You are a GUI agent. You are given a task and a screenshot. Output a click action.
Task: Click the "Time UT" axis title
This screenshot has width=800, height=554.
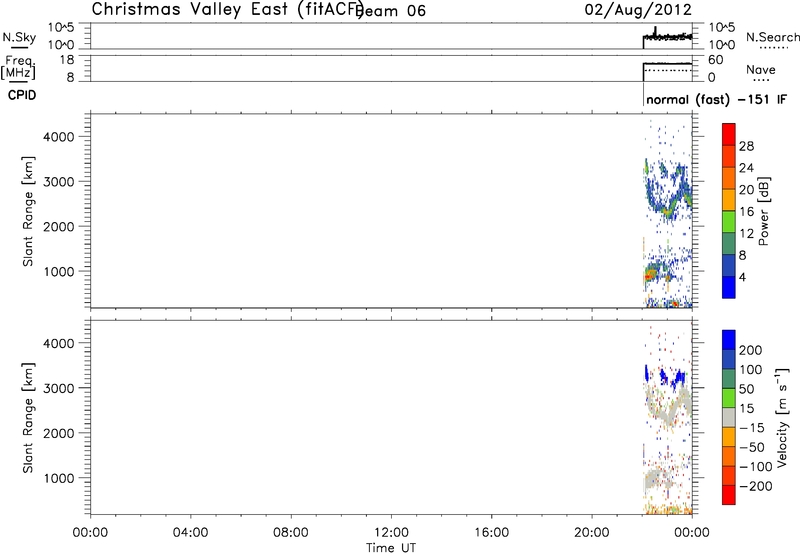[x=391, y=548]
